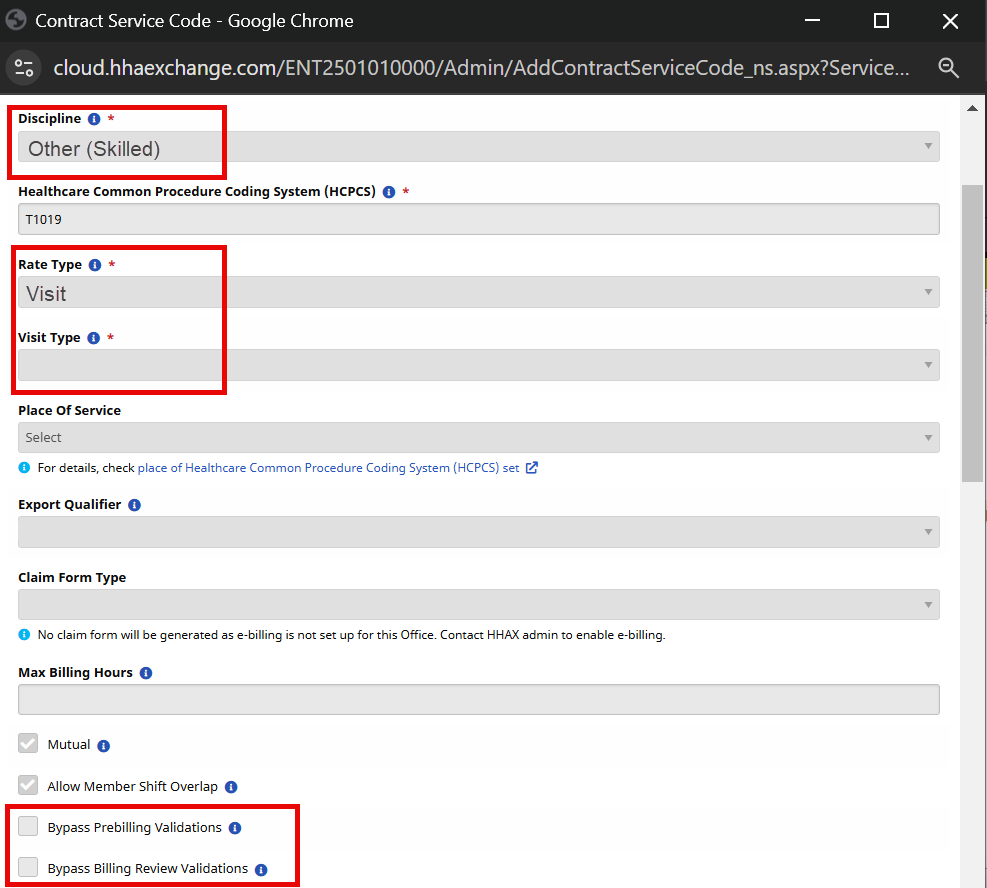
Task: Toggle the Mutual checkbox
Action: coord(29,745)
